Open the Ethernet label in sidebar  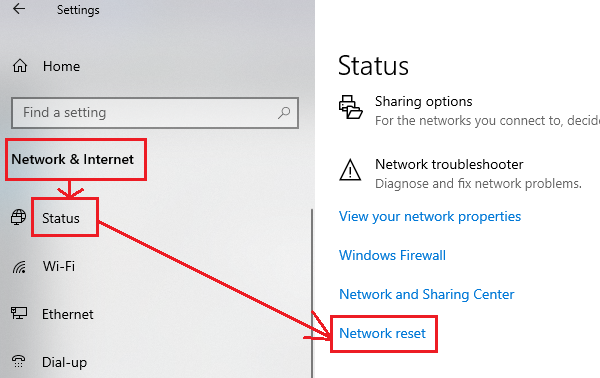[x=67, y=314]
